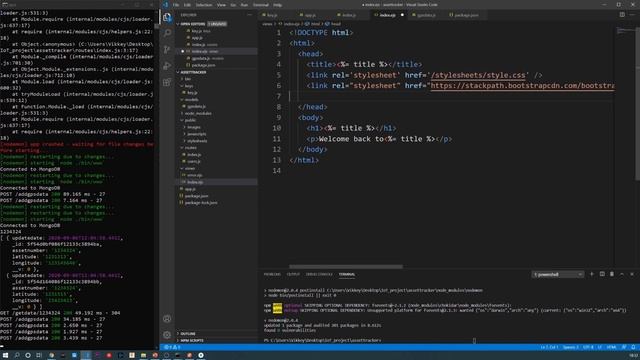The image size is (640, 360).
Task: Expand the javascripts folder
Action: [x=196, y=134]
